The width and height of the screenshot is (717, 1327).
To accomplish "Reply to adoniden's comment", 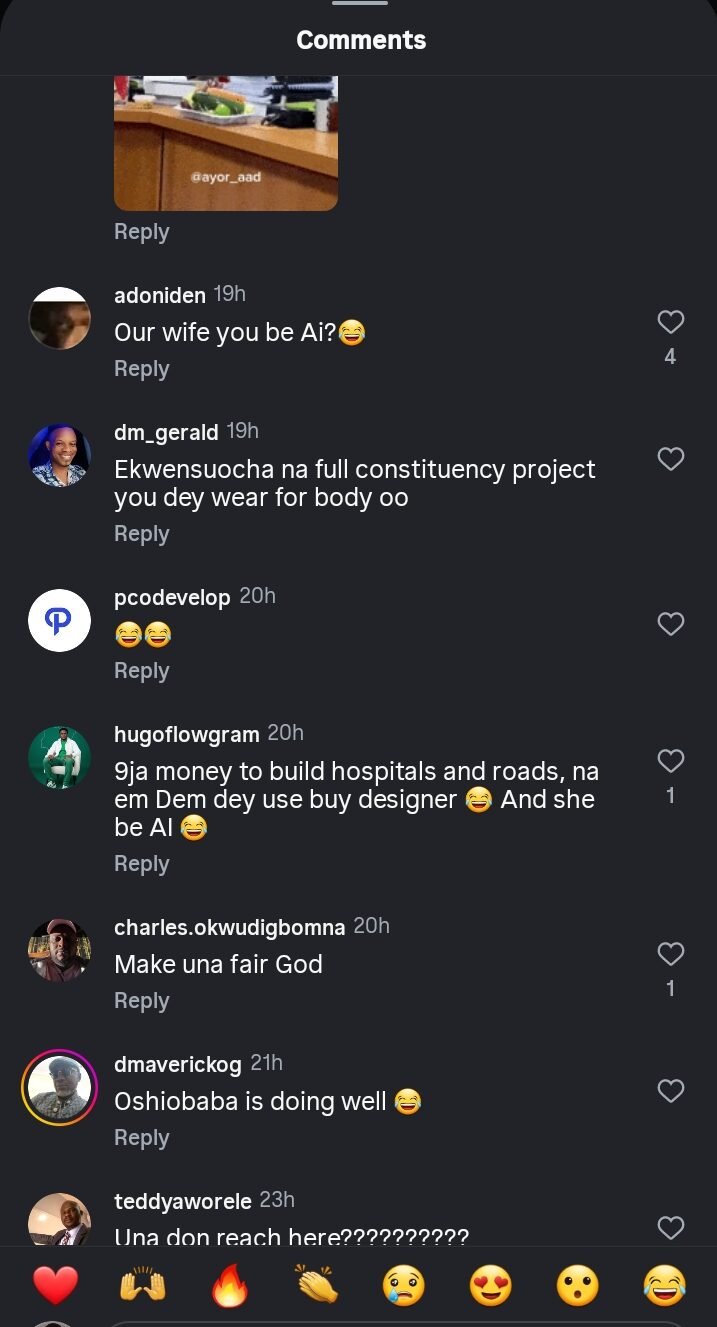I will pos(141,369).
